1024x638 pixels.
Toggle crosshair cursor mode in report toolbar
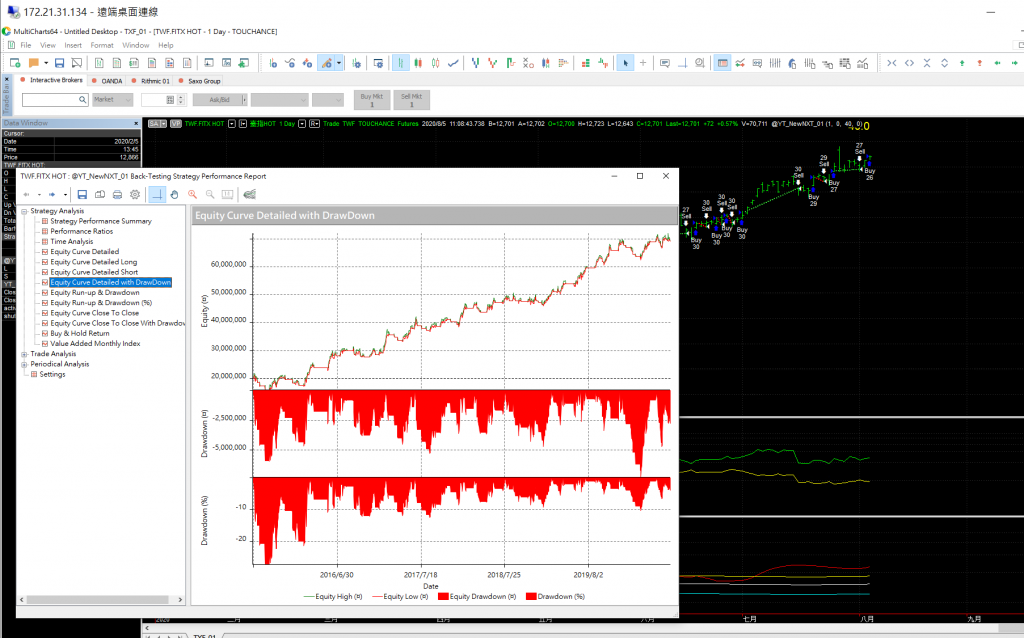pos(157,194)
